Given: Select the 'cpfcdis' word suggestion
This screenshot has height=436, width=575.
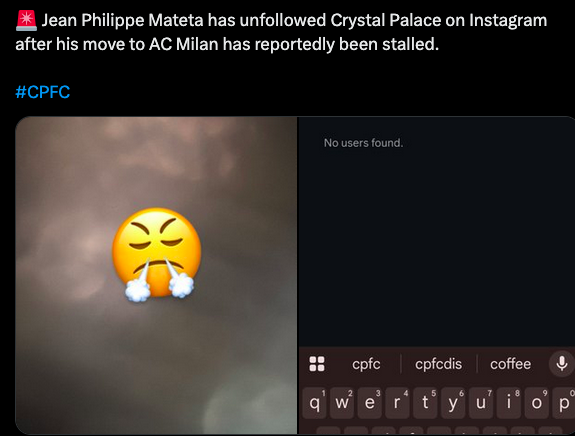Looking at the screenshot, I should click(x=438, y=364).
